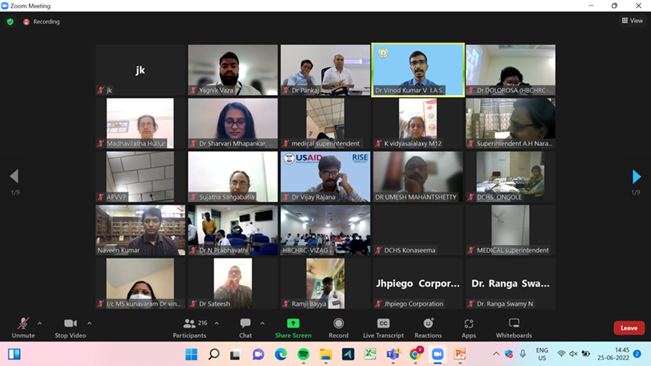Expand arrow next to Participants
The width and height of the screenshot is (651, 366).
pos(216,323)
